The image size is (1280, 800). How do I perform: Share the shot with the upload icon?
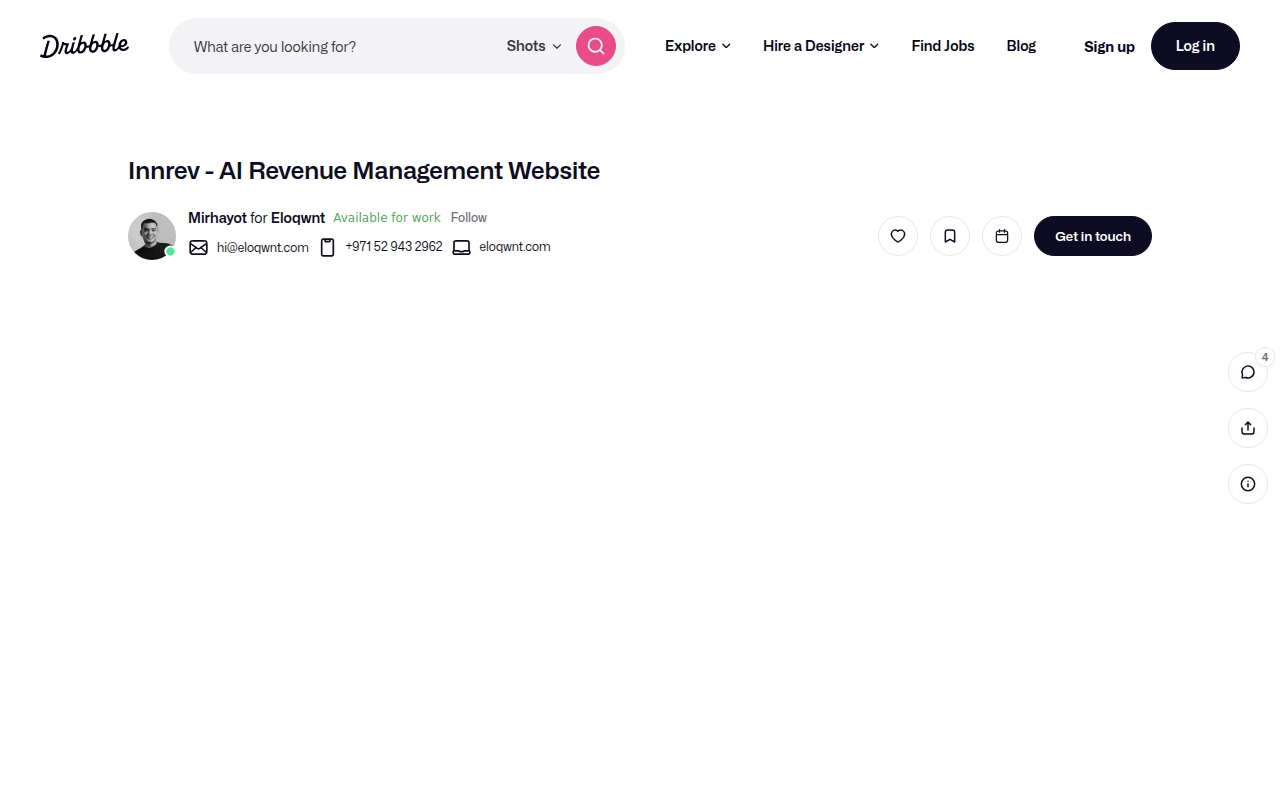(x=1247, y=427)
